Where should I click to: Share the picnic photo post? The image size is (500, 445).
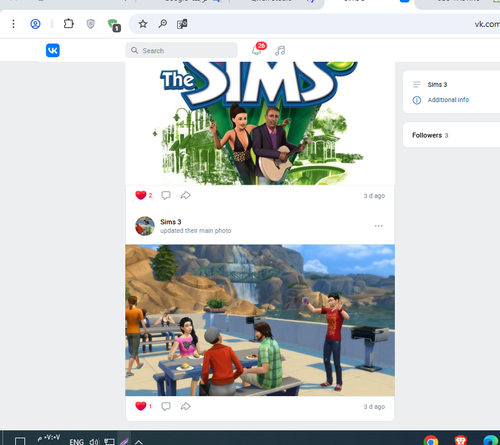point(185,406)
